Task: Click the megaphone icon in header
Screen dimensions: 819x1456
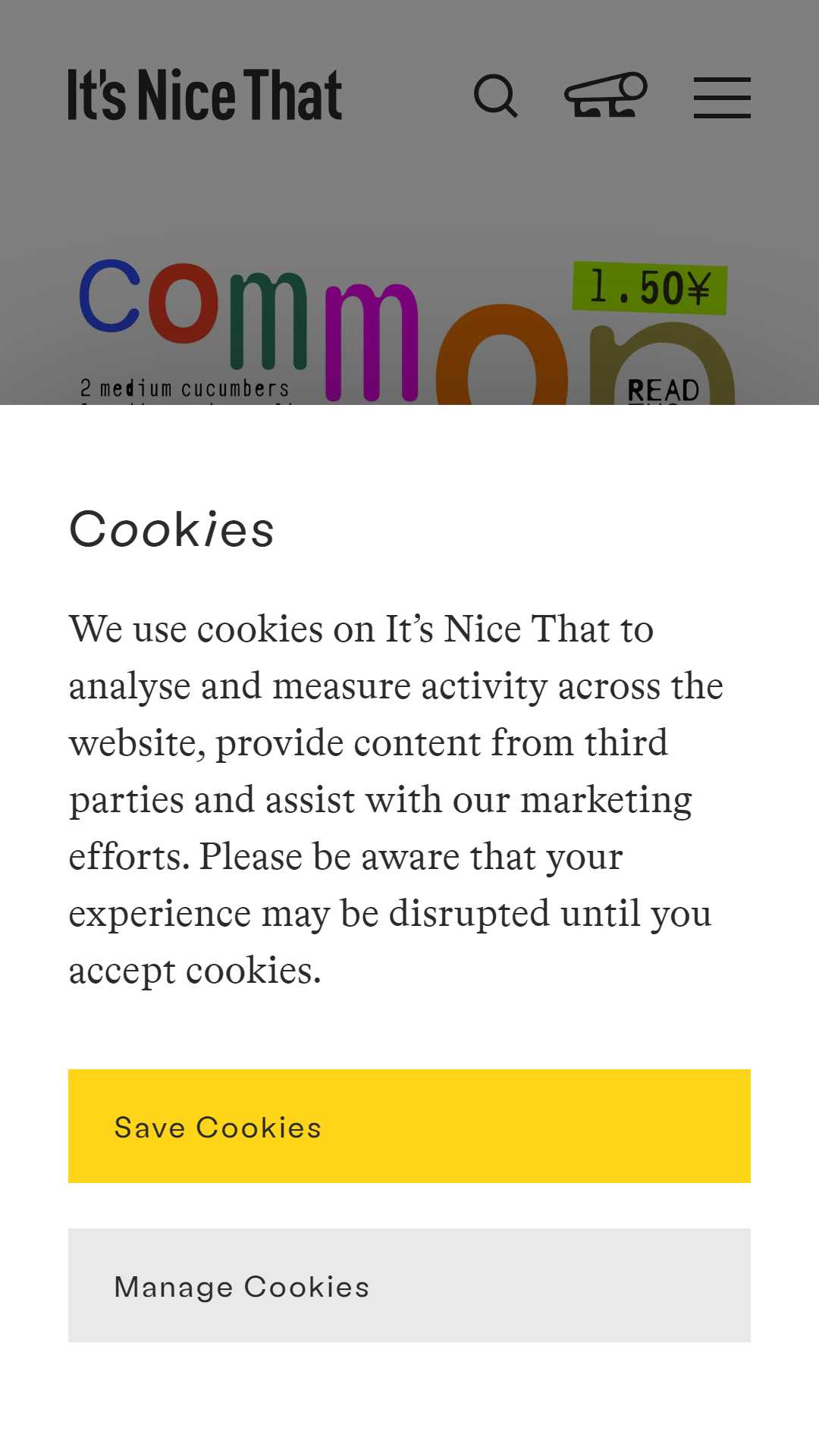Action: (x=606, y=96)
